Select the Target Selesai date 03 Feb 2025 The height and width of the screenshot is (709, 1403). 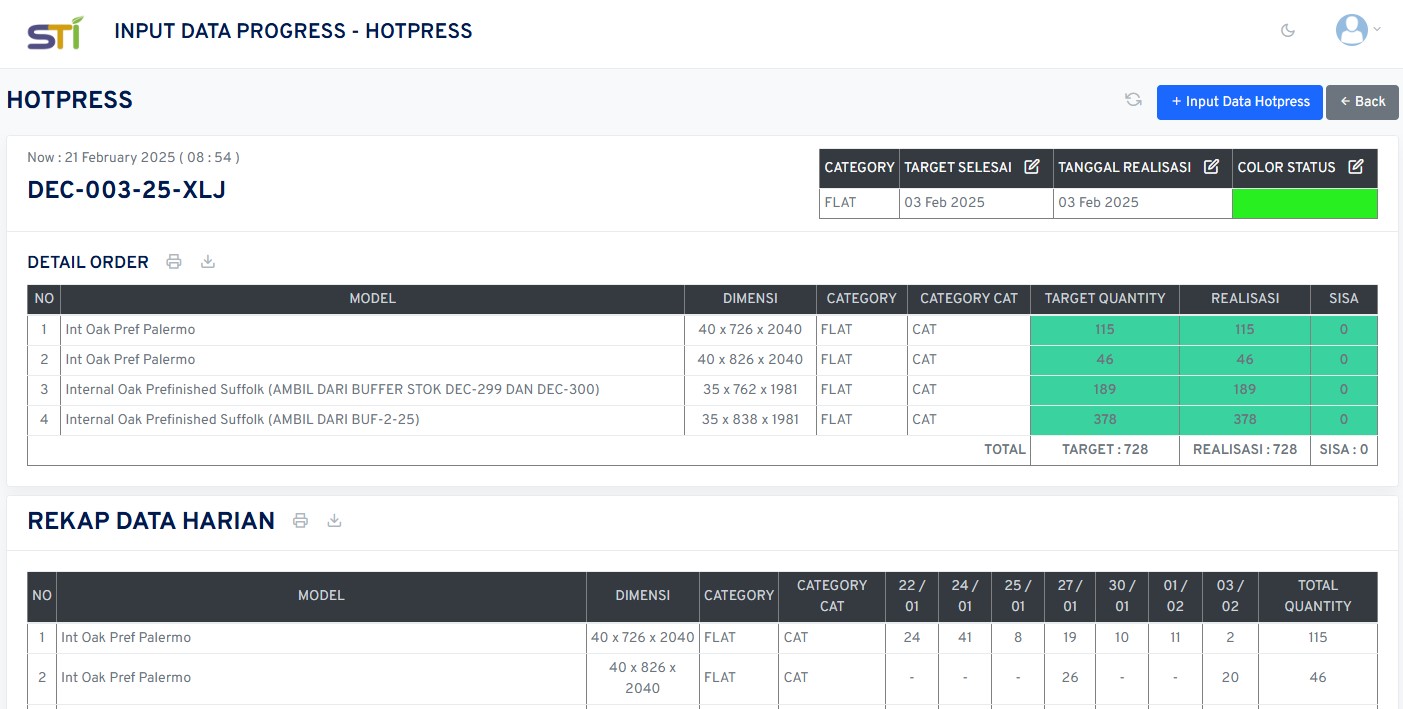tap(944, 202)
